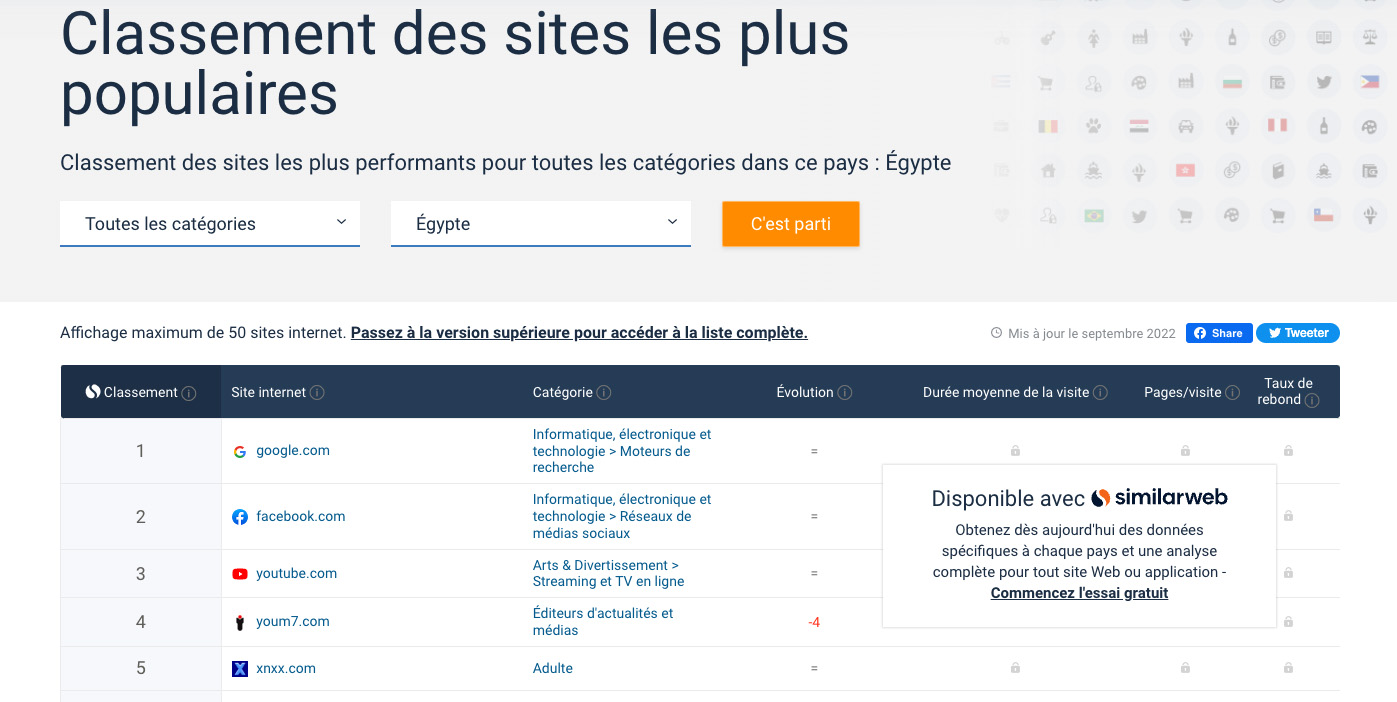Click the youm7 favicon in row 4

pyautogui.click(x=240, y=622)
